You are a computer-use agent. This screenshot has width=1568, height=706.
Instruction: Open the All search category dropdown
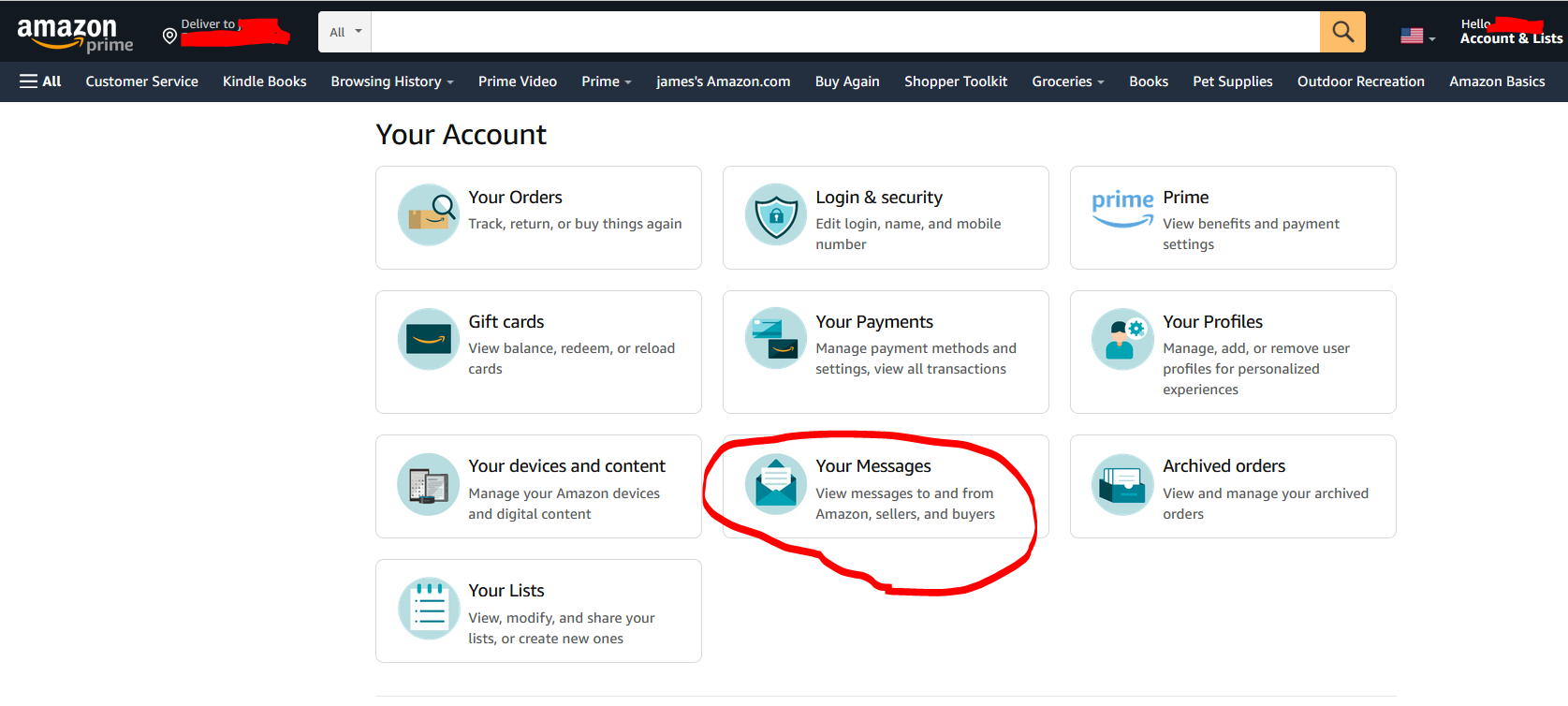tap(345, 32)
